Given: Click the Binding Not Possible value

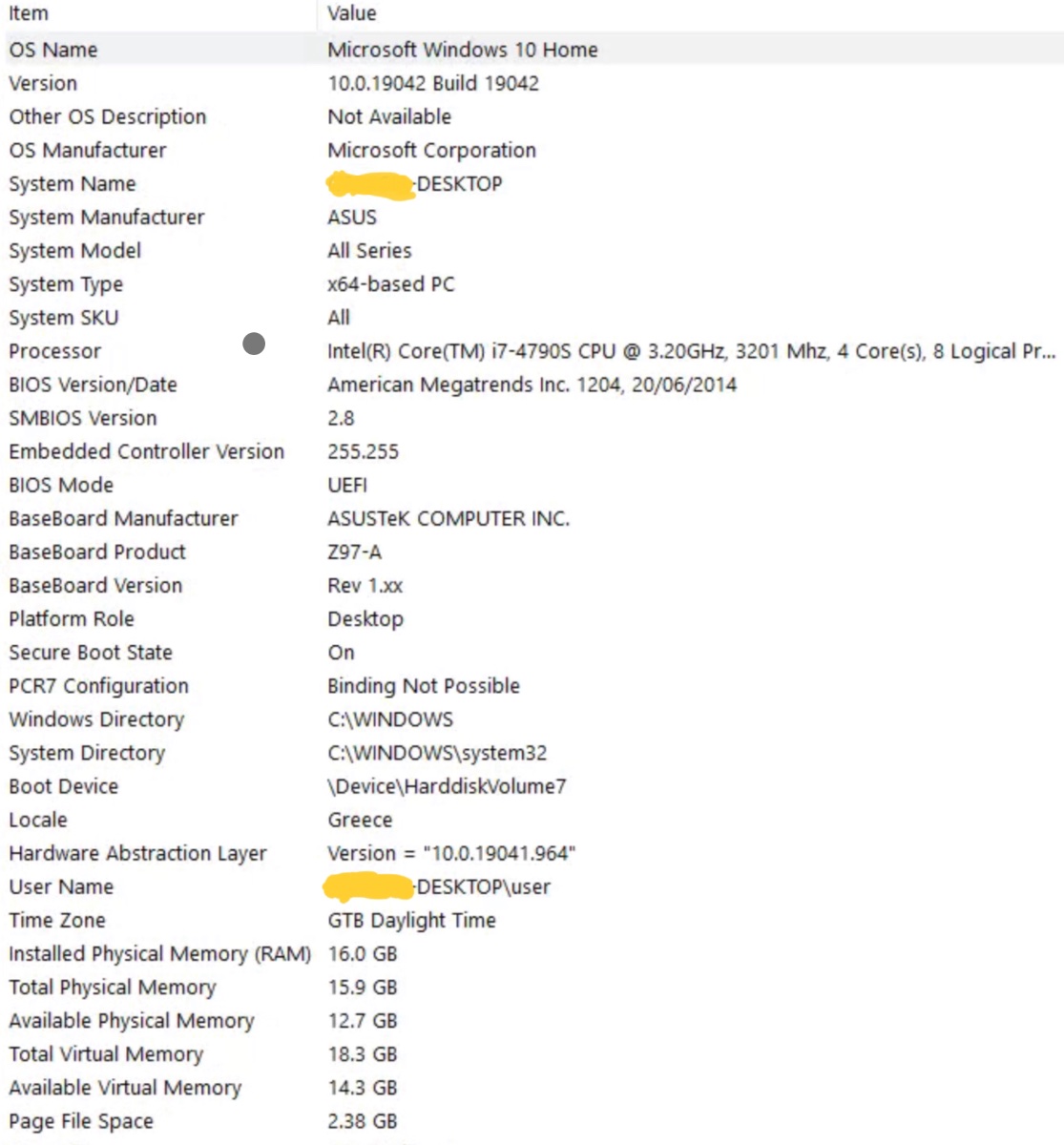Looking at the screenshot, I should 424,686.
